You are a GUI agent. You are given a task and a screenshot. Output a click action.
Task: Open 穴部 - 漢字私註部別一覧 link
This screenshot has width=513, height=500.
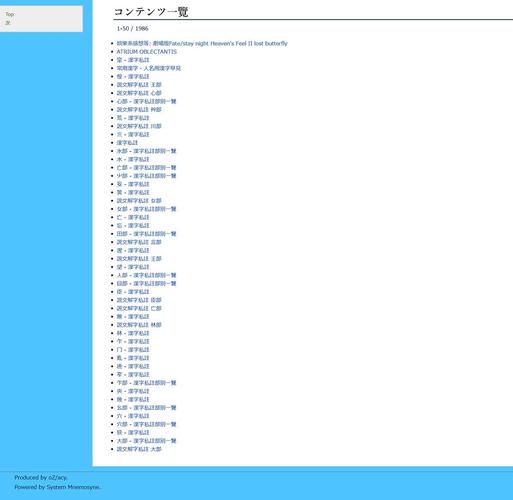pos(146,424)
